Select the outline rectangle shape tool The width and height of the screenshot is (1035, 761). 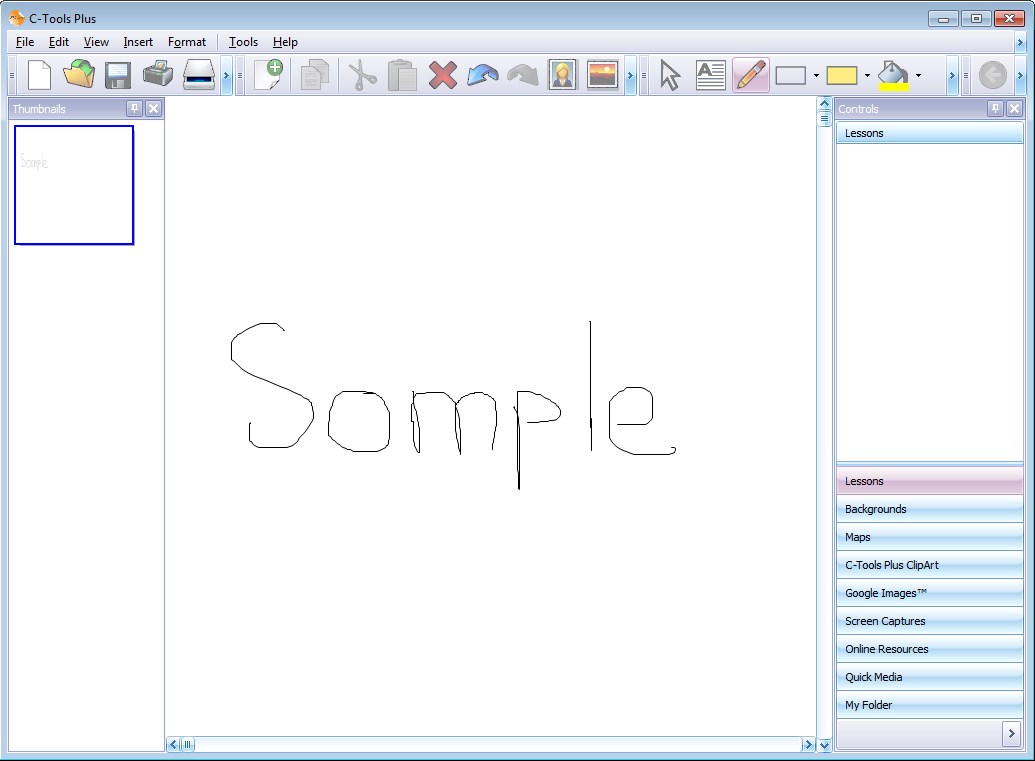tap(791, 76)
